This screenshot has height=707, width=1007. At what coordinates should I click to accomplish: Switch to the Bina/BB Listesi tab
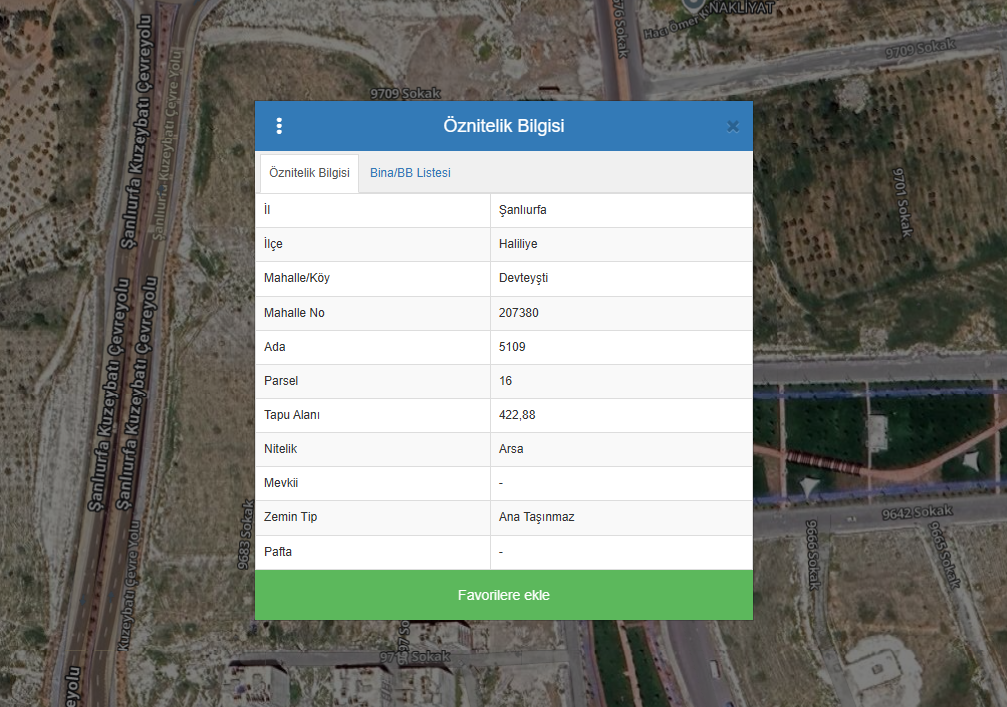coord(410,173)
